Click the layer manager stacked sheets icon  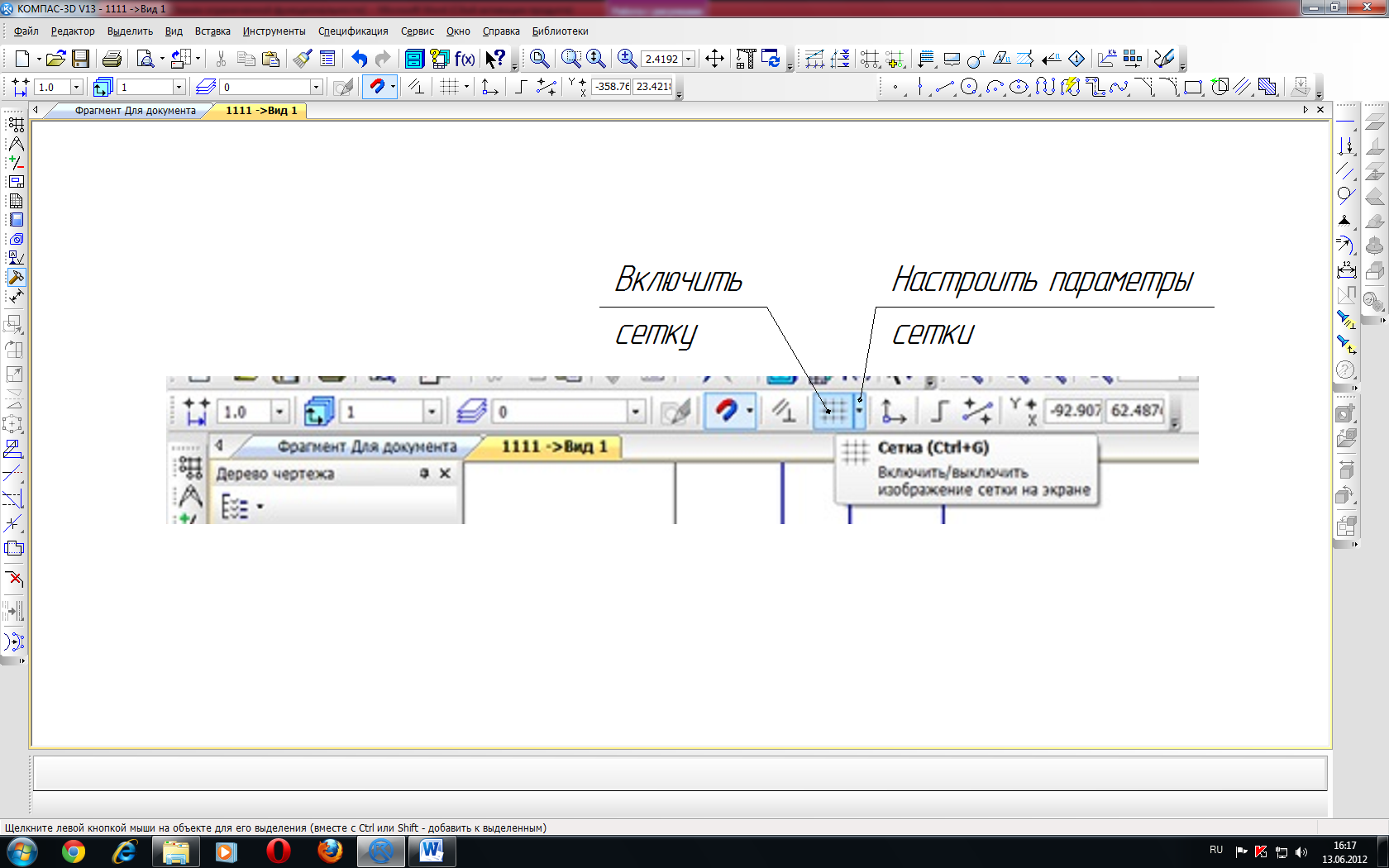point(206,87)
